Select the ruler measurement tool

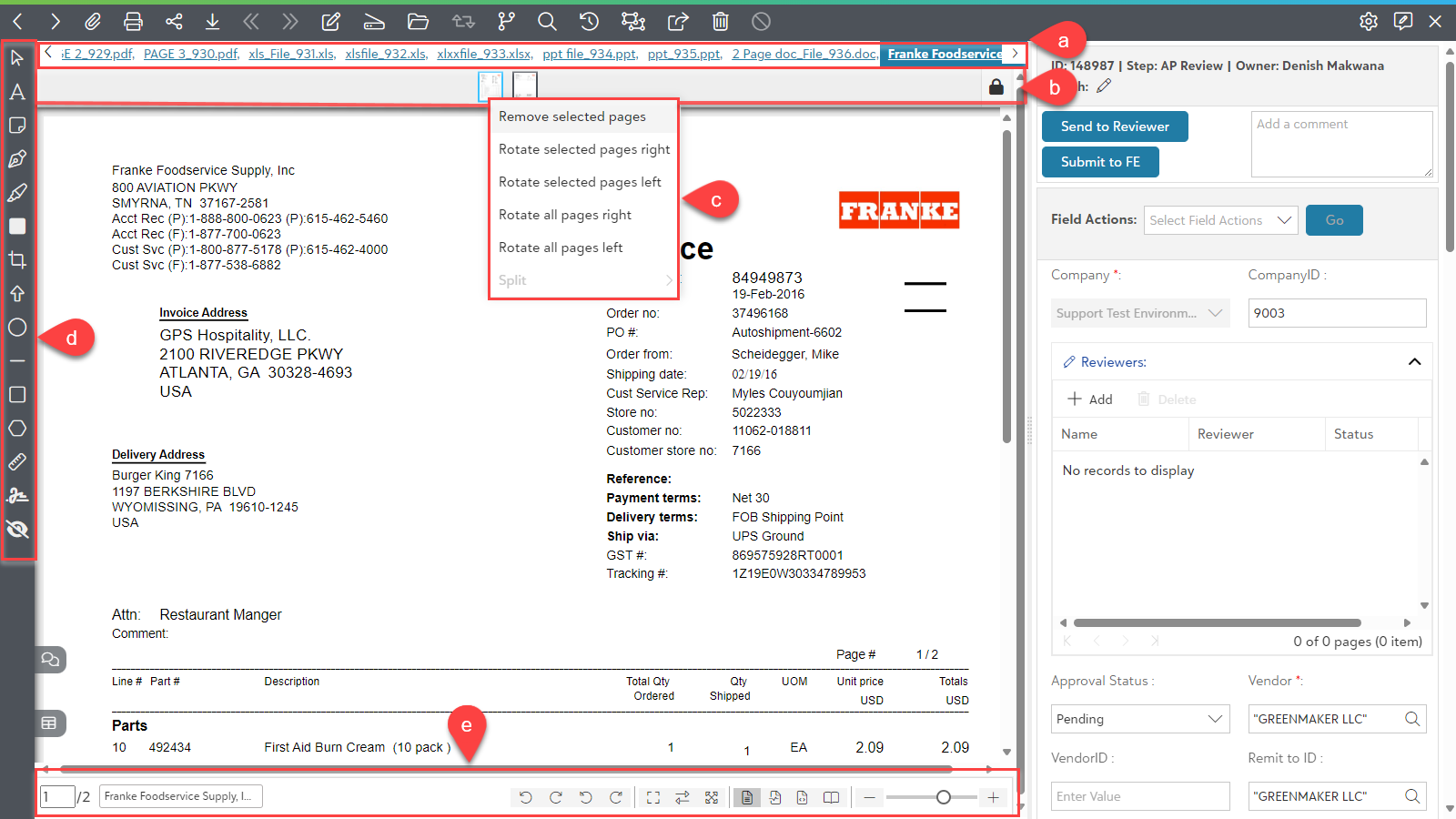17,462
